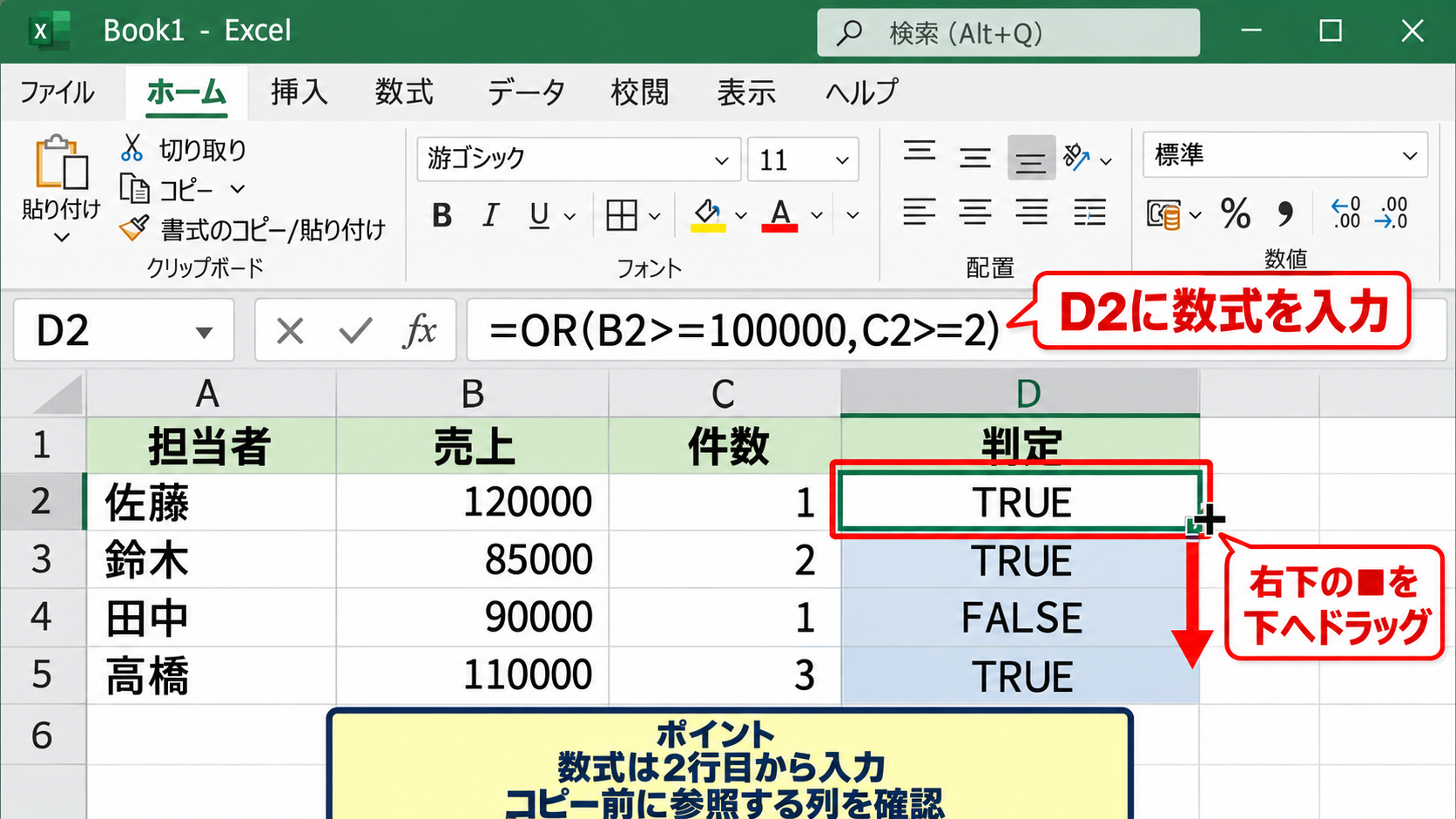The width and height of the screenshot is (1456, 819).
Task: Switch to the データ tab
Action: click(x=526, y=91)
